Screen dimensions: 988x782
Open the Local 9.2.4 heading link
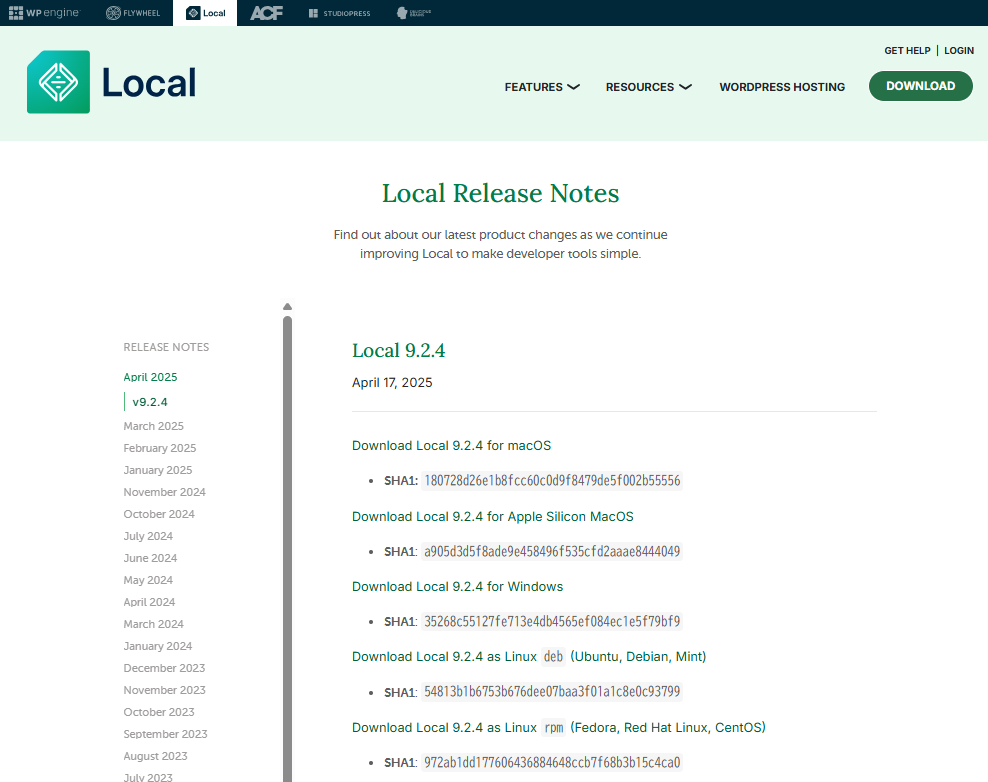pos(398,350)
